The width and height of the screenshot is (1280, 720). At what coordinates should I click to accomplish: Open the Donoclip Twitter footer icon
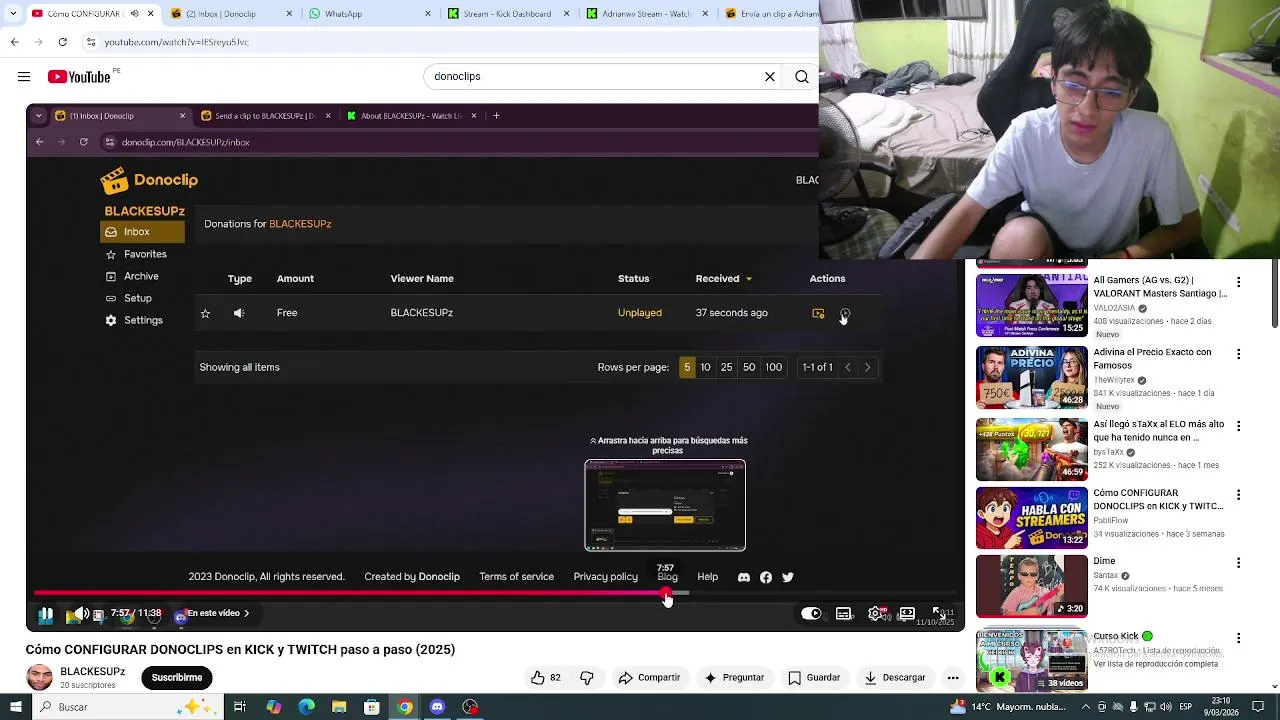point(788,577)
